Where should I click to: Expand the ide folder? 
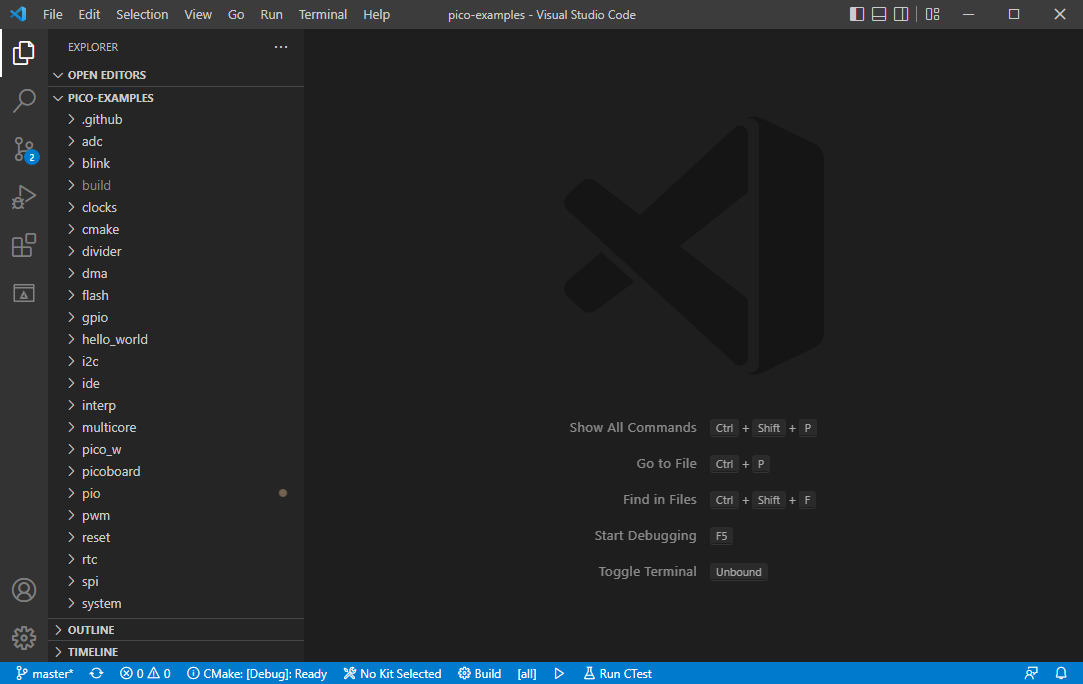click(176, 383)
